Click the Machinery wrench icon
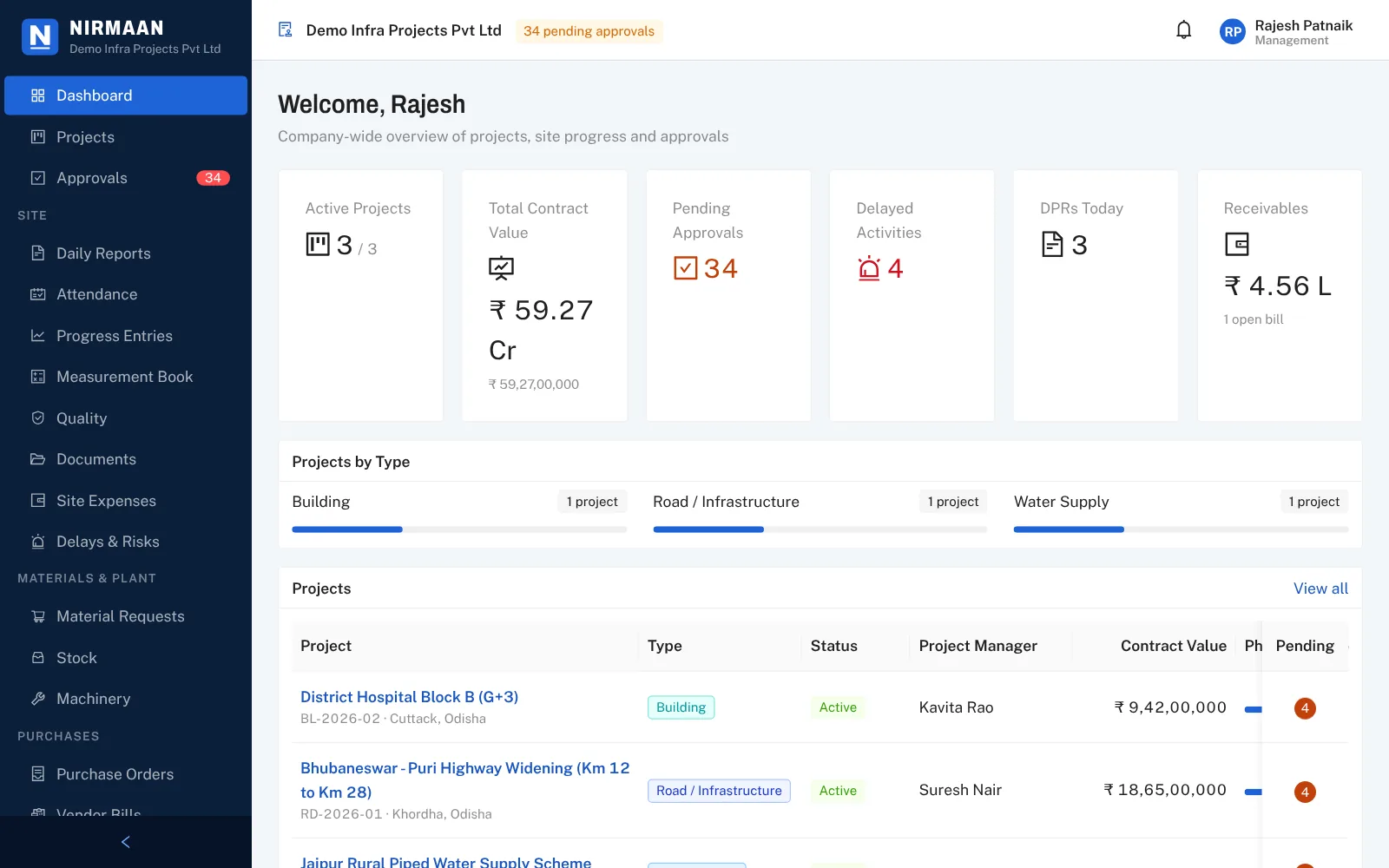This screenshot has height=868, width=1389. (x=38, y=699)
